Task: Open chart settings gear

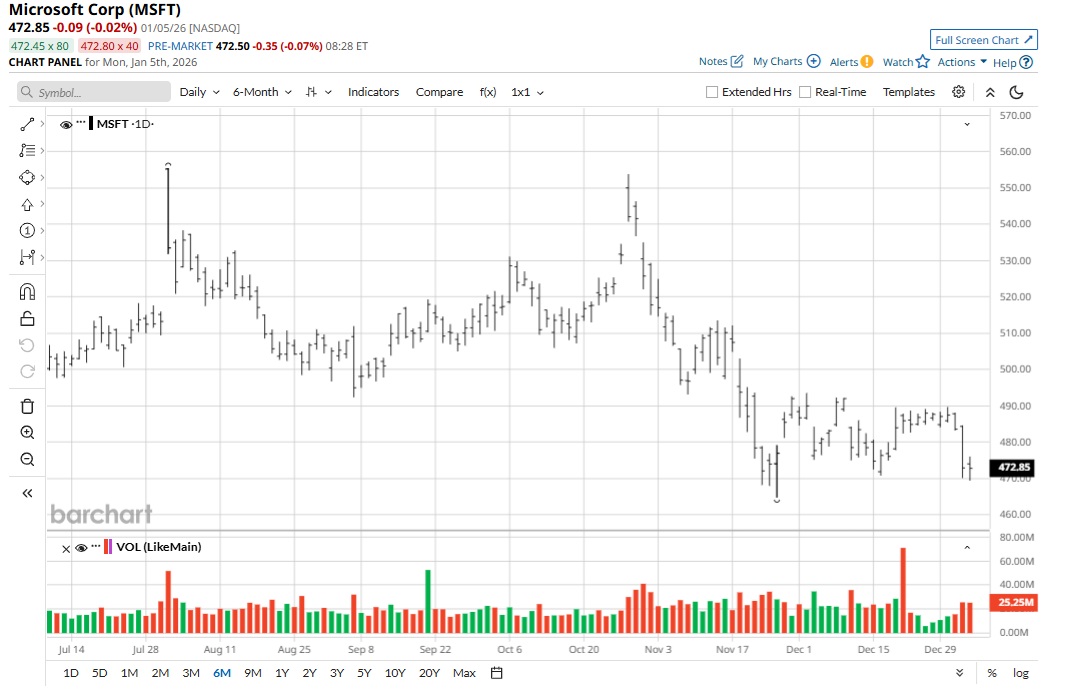Action: point(959,92)
